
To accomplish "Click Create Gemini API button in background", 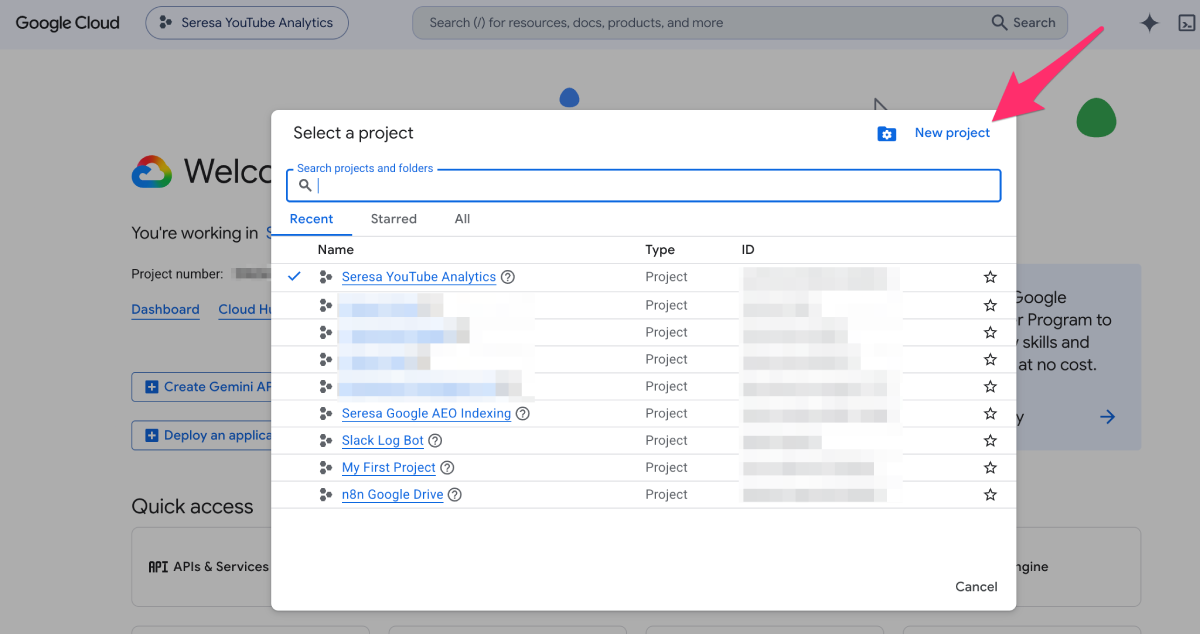I will [202, 387].
